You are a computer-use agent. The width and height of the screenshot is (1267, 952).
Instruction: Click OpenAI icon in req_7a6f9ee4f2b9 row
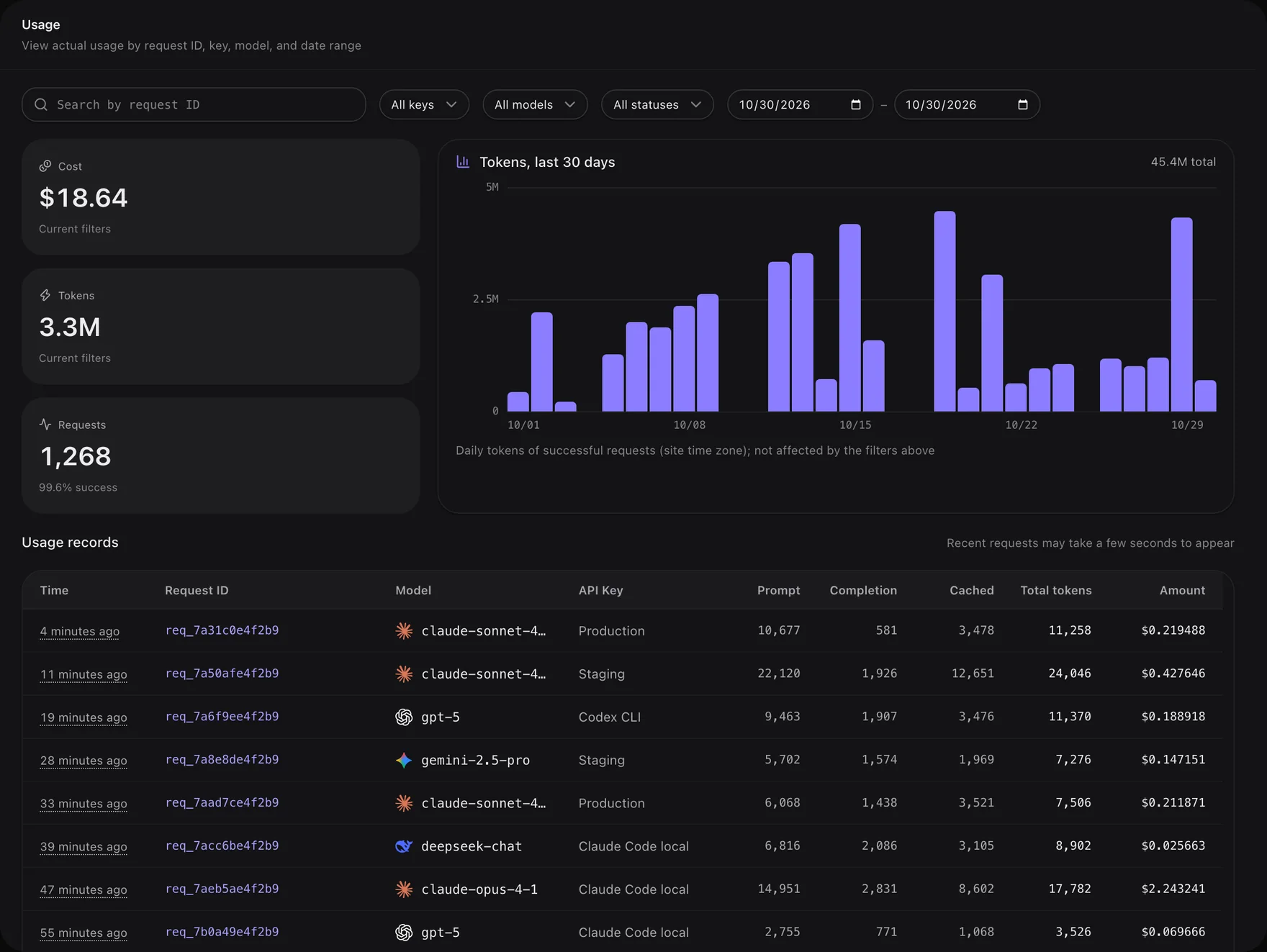tap(404, 717)
